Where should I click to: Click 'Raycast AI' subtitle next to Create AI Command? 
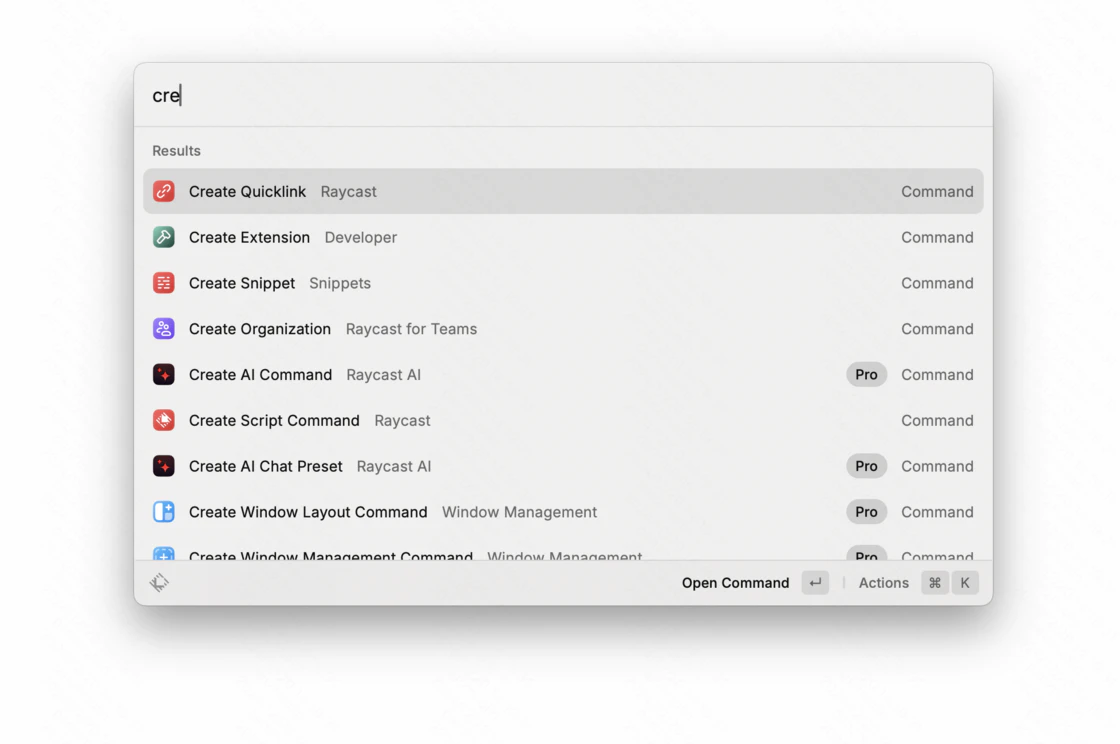coord(384,374)
